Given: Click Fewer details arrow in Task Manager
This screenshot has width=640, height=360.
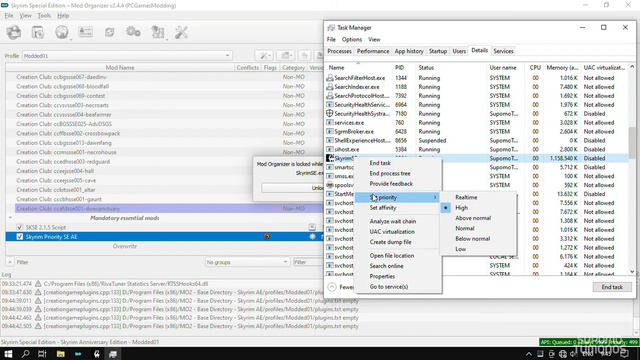Looking at the screenshot, I should [x=332, y=287].
